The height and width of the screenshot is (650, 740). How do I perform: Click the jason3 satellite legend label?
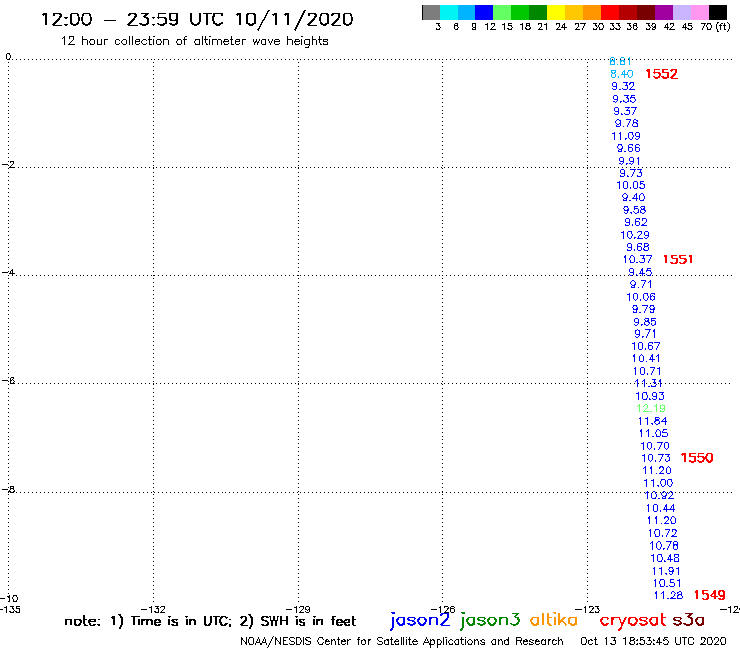tap(490, 620)
